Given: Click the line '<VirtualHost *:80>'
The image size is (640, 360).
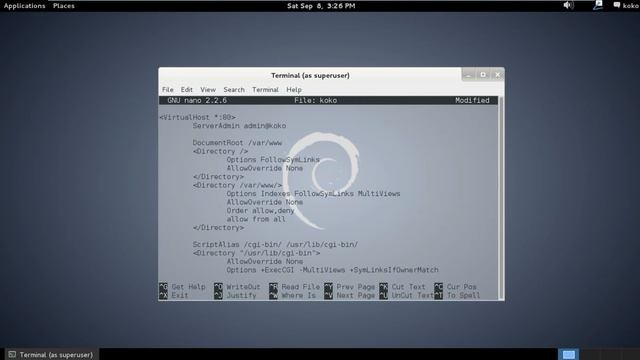Looking at the screenshot, I should click(198, 118).
